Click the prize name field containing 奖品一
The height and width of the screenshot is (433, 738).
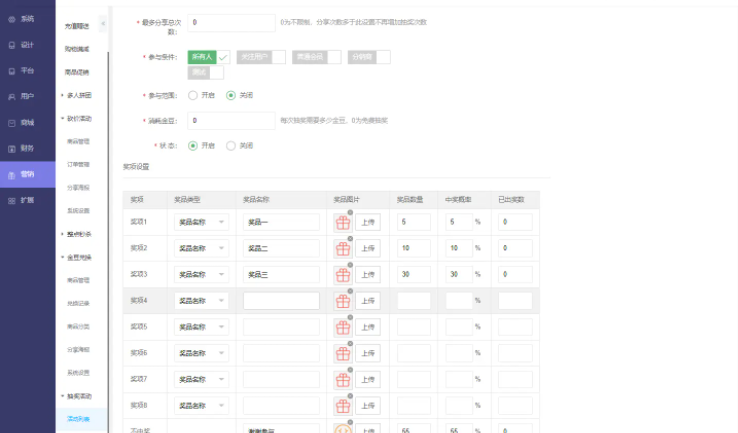(281, 222)
